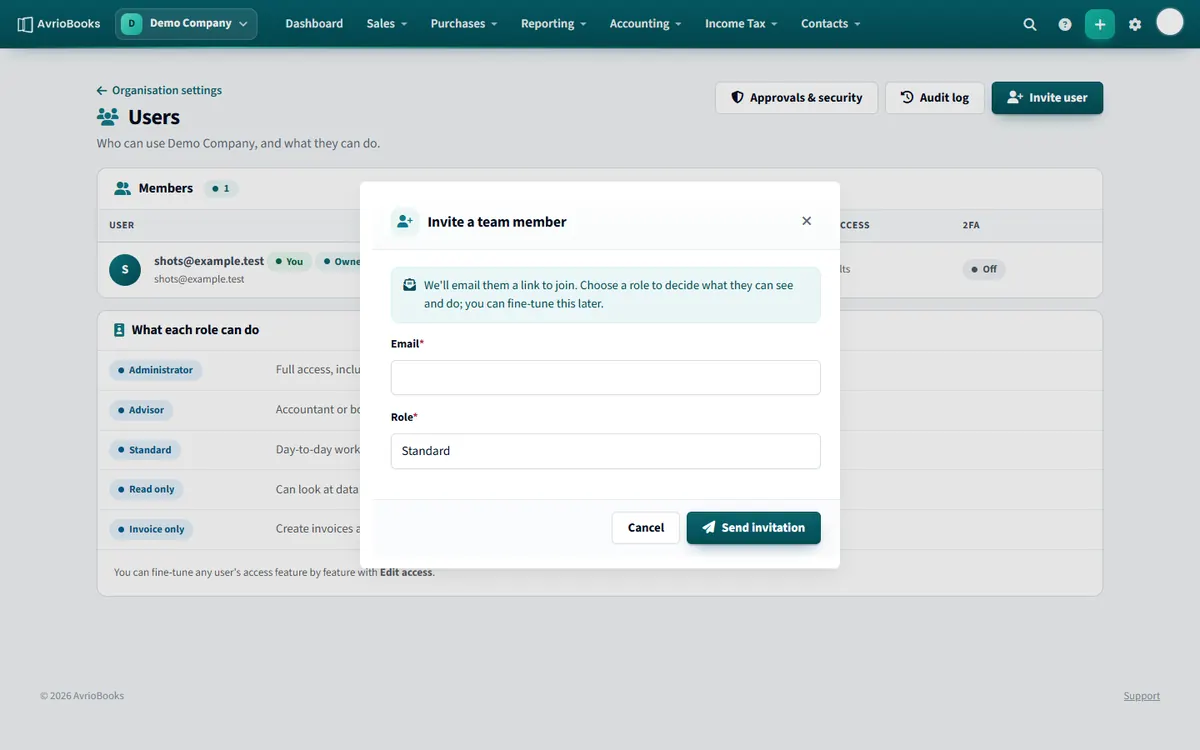
Task: Open the Support link in footer
Action: pos(1142,696)
